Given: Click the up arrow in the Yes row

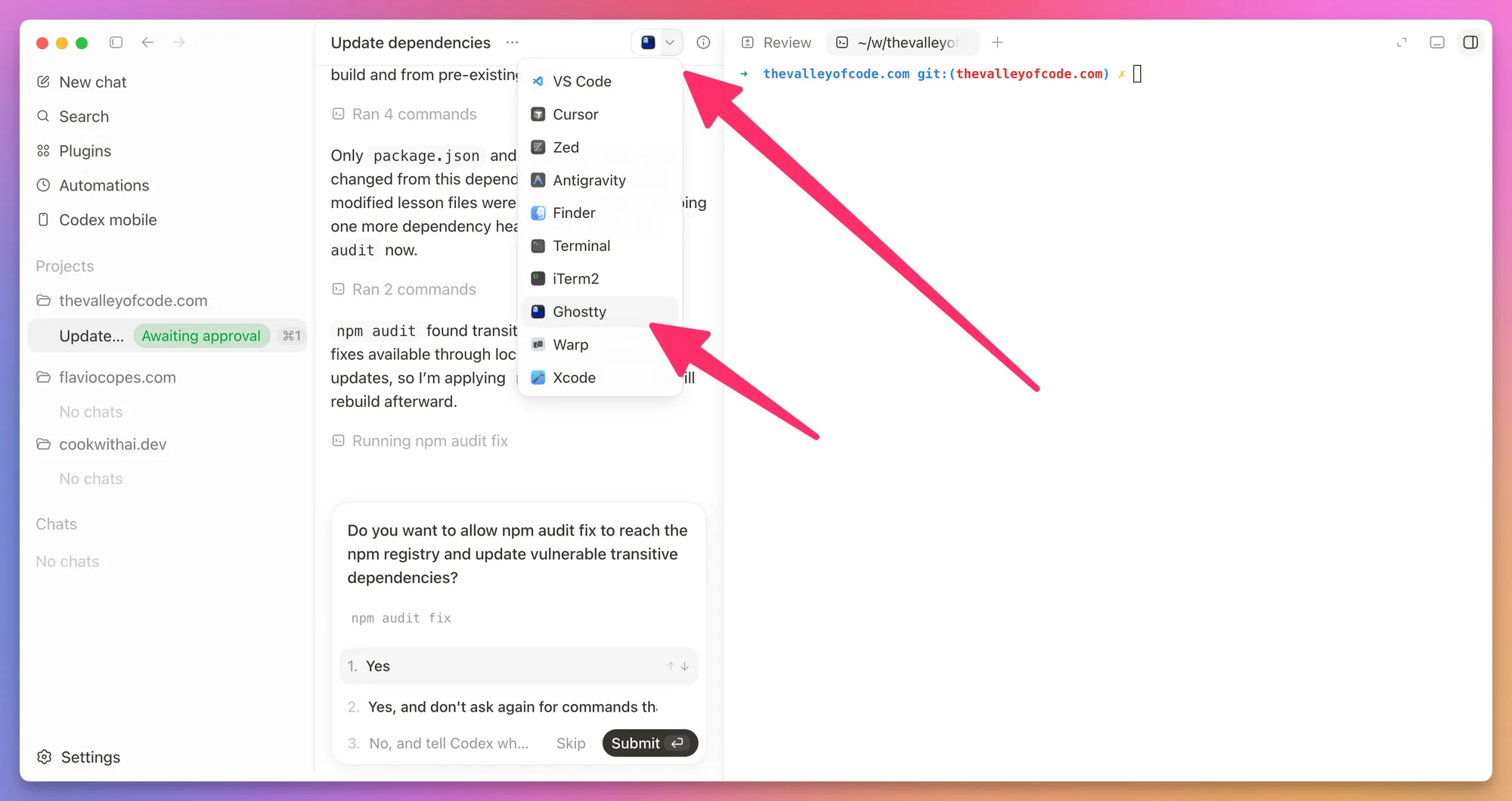Looking at the screenshot, I should click(x=671, y=666).
